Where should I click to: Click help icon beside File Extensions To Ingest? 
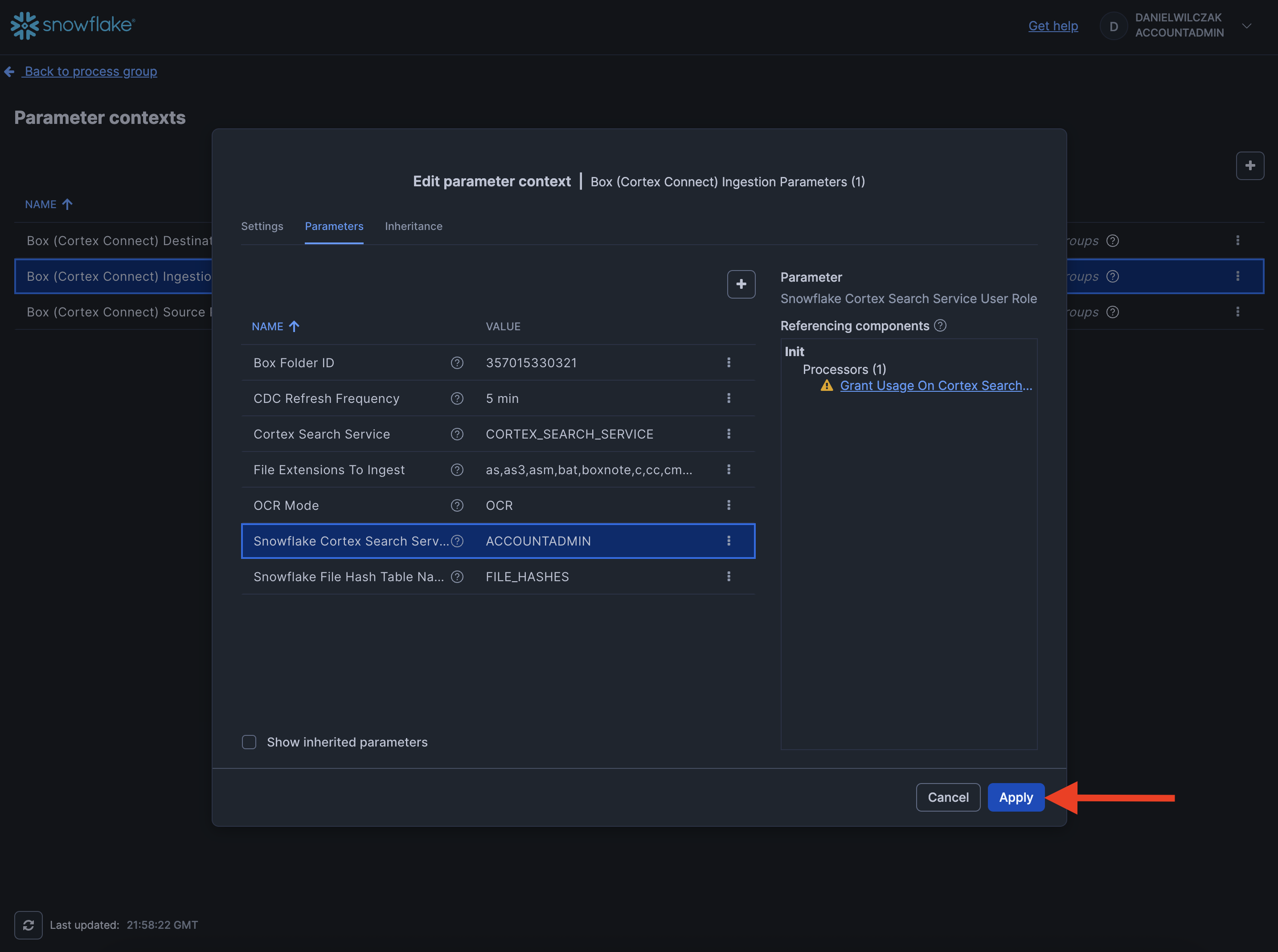coord(457,470)
